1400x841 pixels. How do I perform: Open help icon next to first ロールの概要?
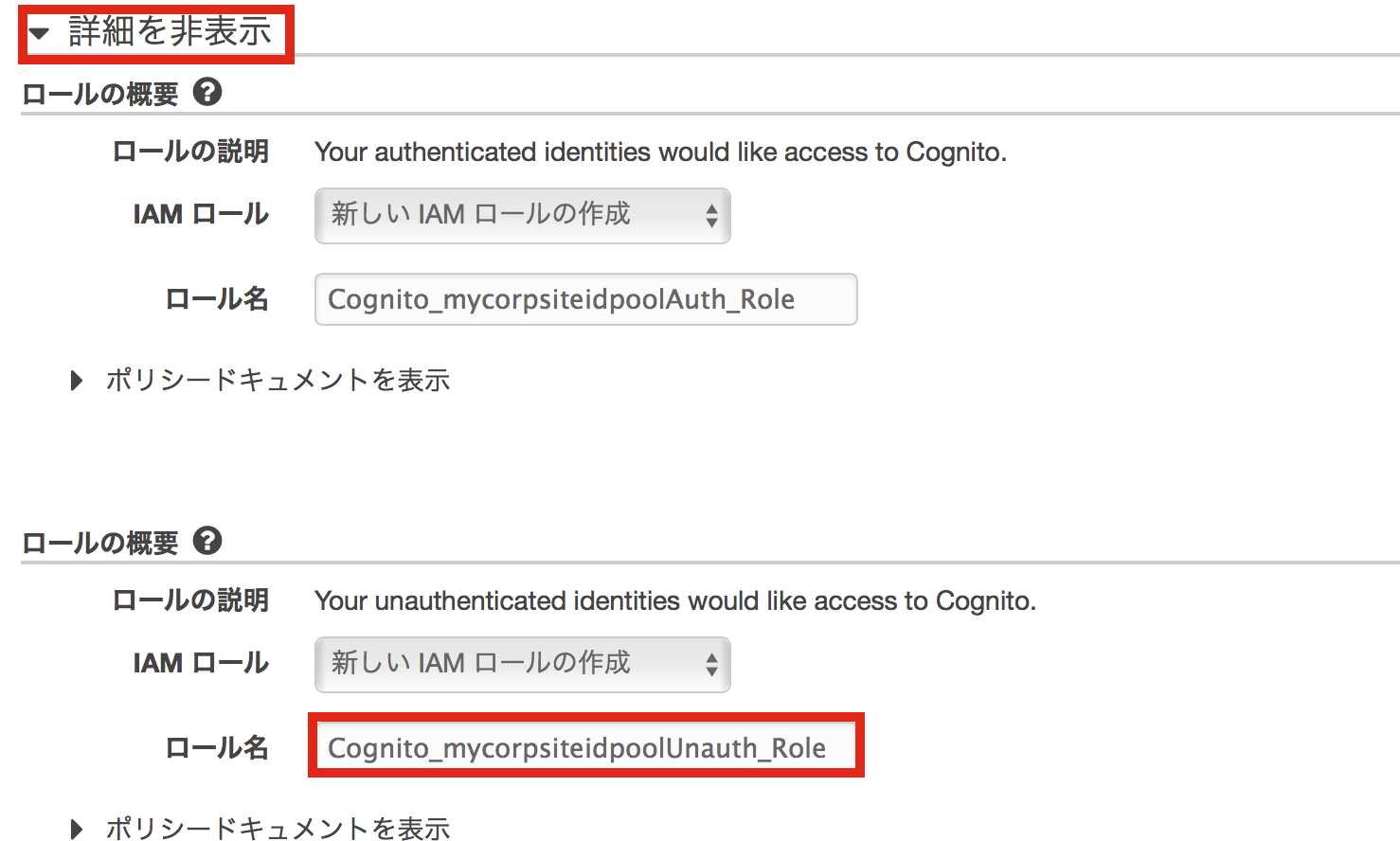[207, 93]
